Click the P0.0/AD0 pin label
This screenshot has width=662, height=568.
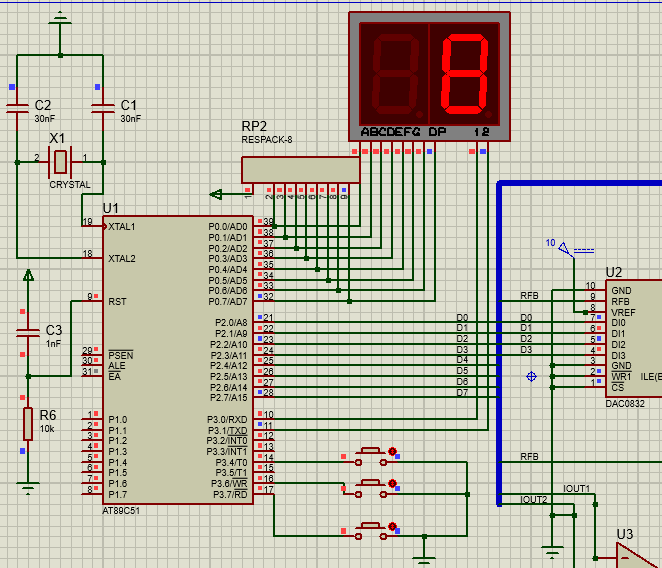coord(228,227)
